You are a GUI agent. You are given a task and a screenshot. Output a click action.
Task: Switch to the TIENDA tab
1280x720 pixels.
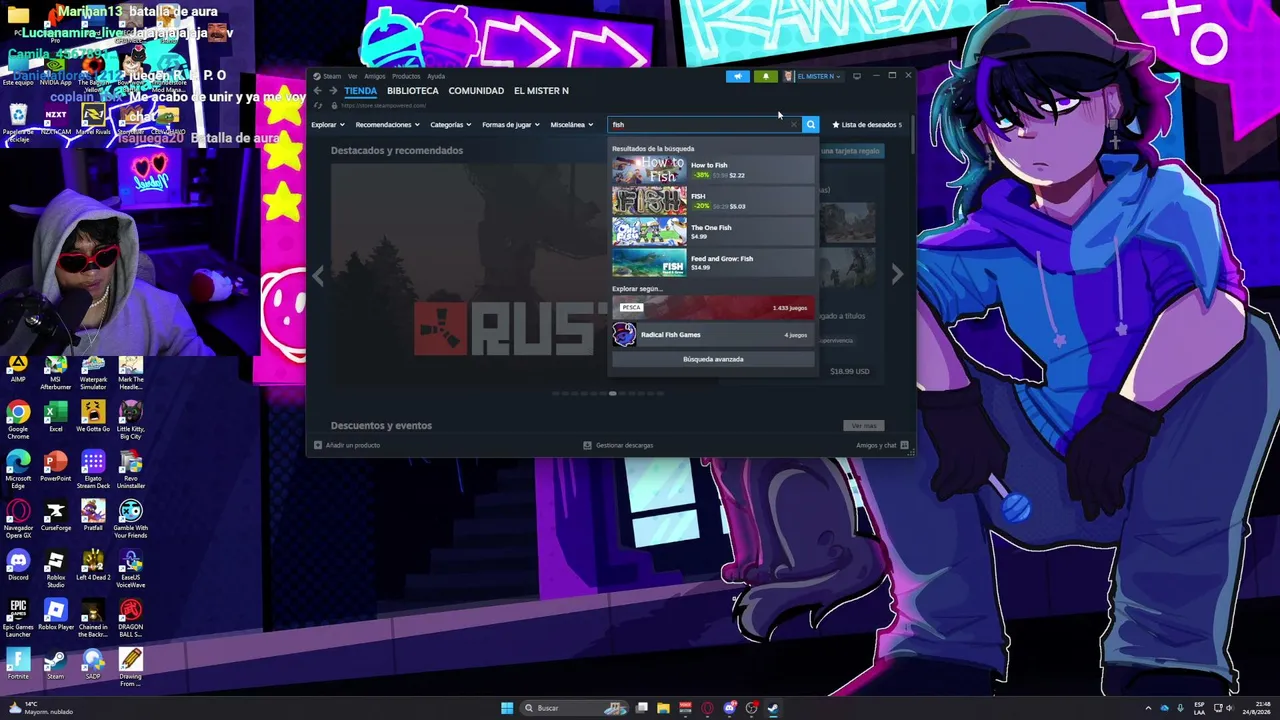(361, 91)
